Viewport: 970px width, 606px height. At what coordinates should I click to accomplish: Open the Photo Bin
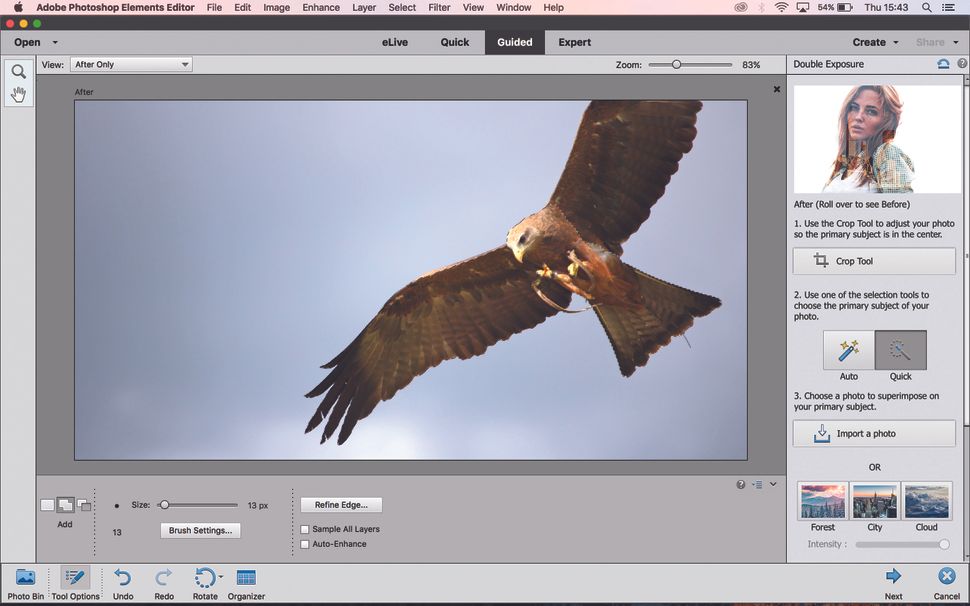pos(24,580)
